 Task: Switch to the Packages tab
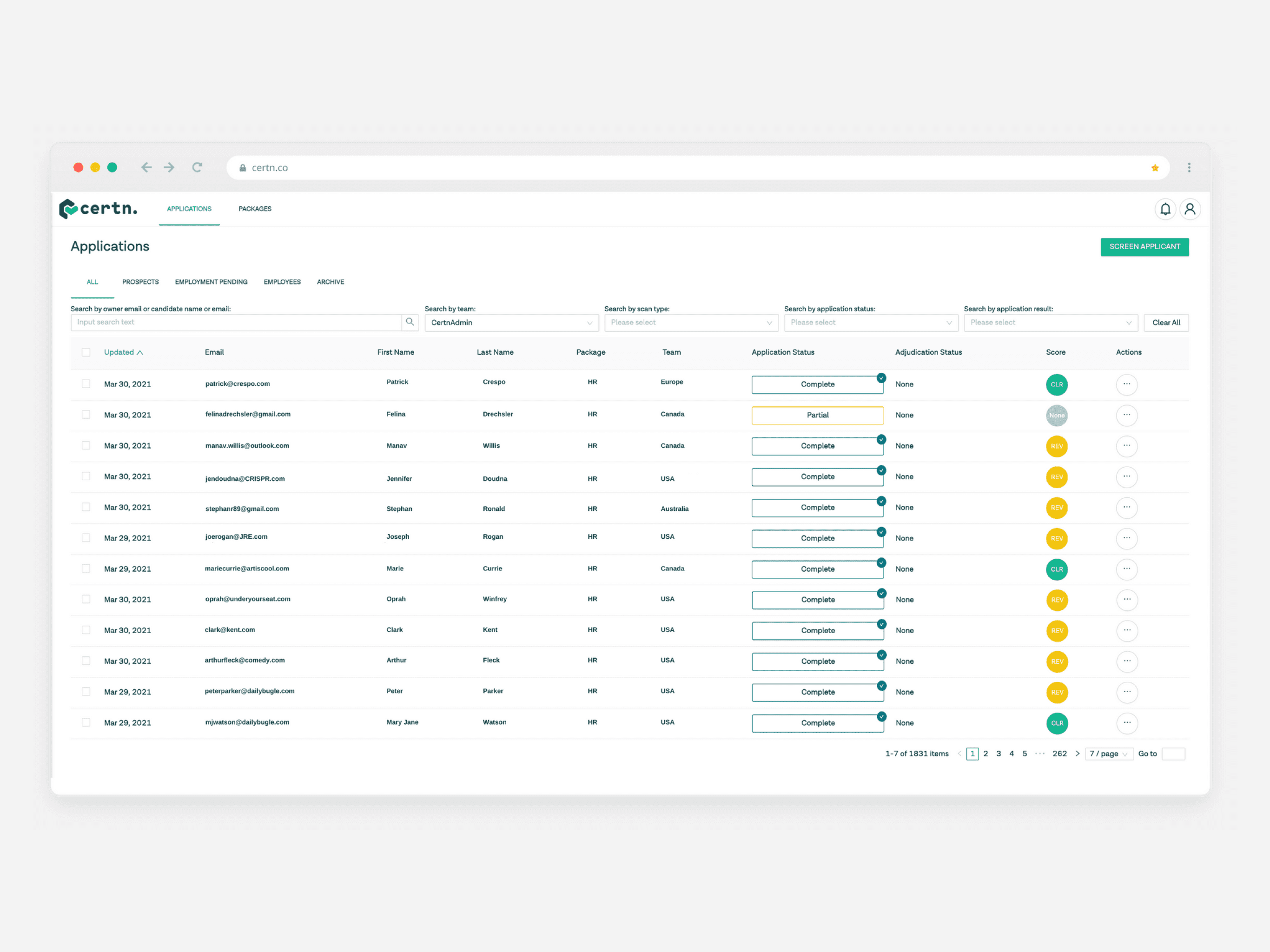click(255, 209)
